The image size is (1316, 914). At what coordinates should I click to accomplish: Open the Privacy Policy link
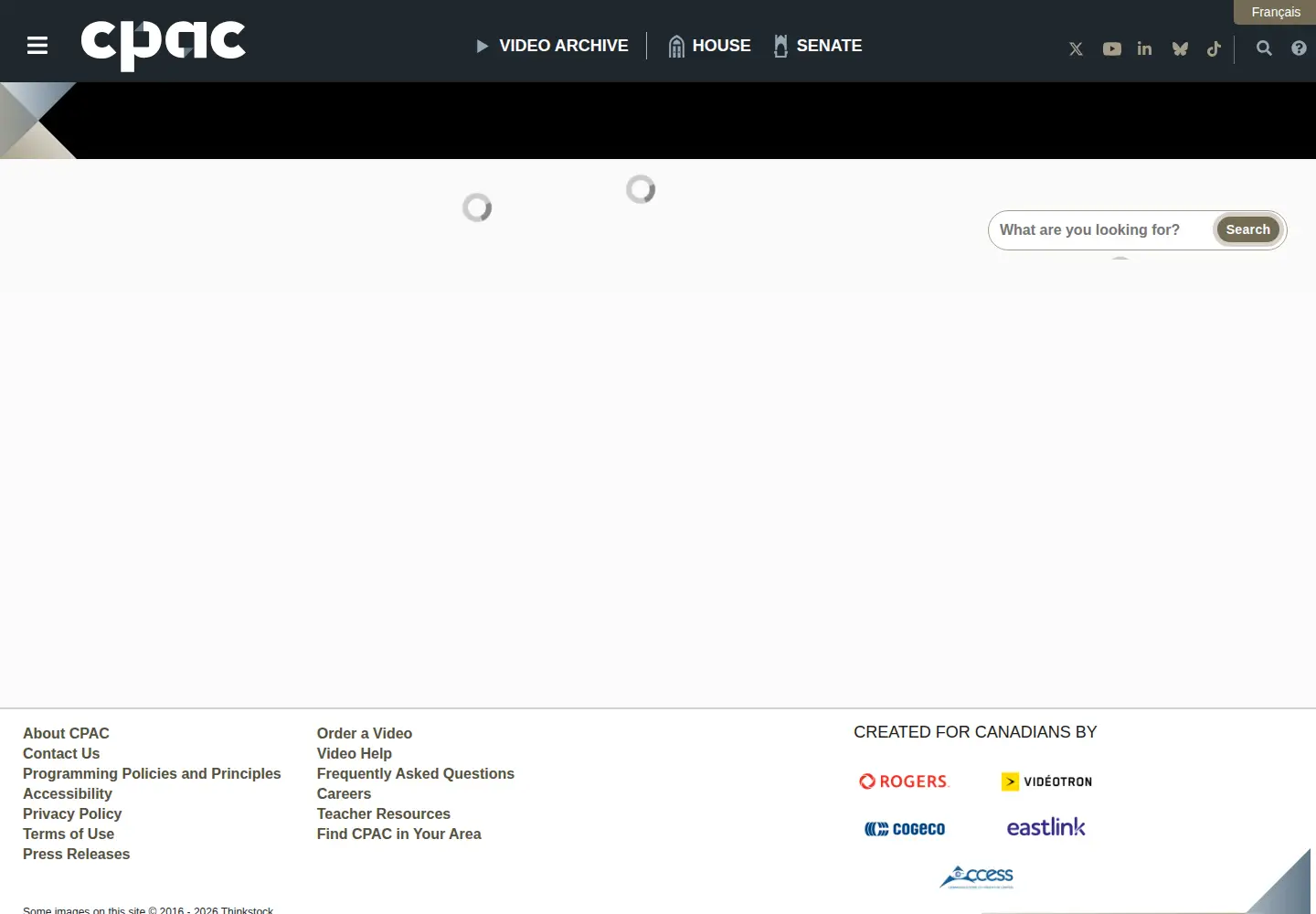tap(72, 814)
